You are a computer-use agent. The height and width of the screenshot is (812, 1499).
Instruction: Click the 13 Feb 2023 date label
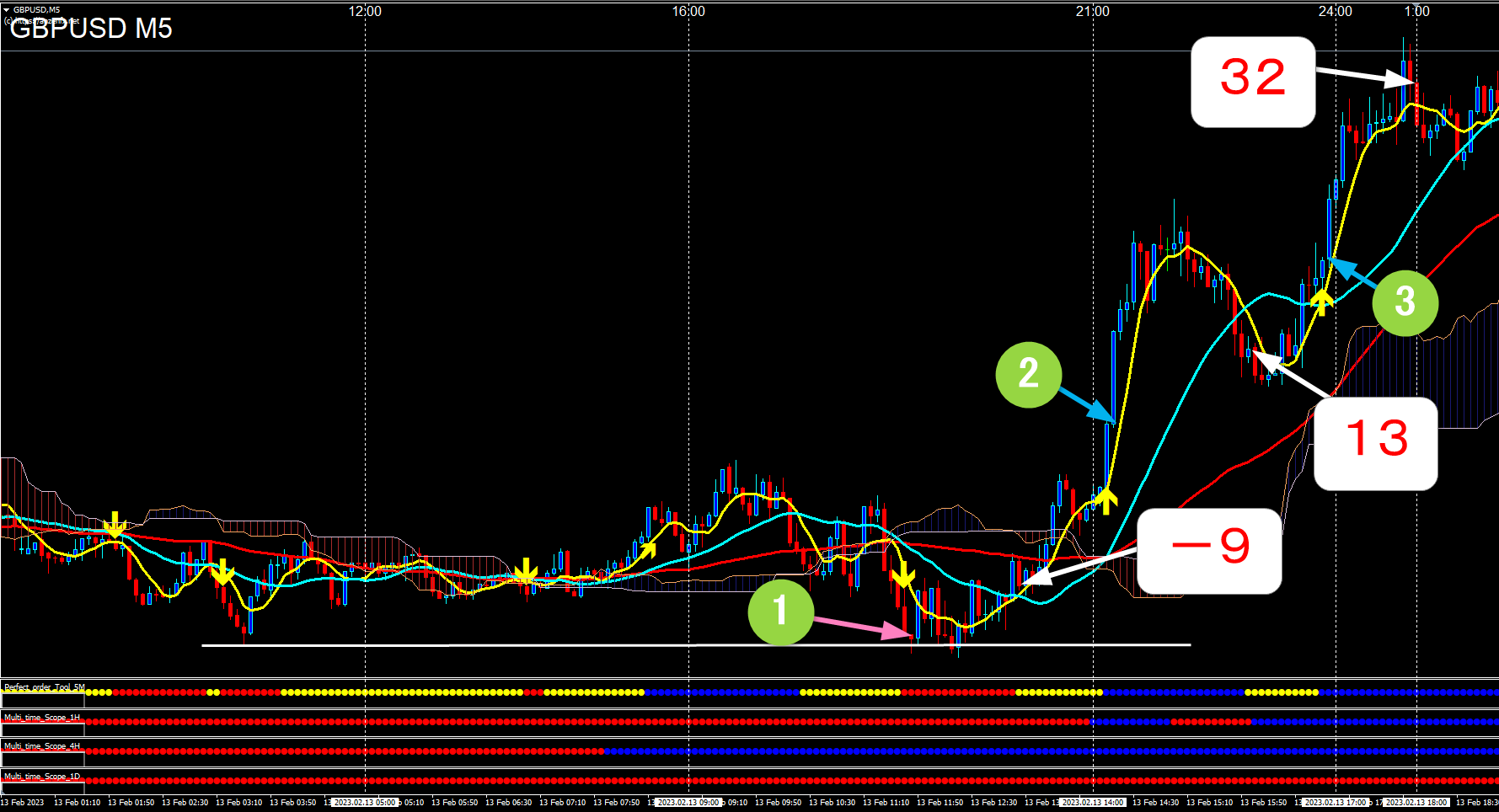(23, 803)
